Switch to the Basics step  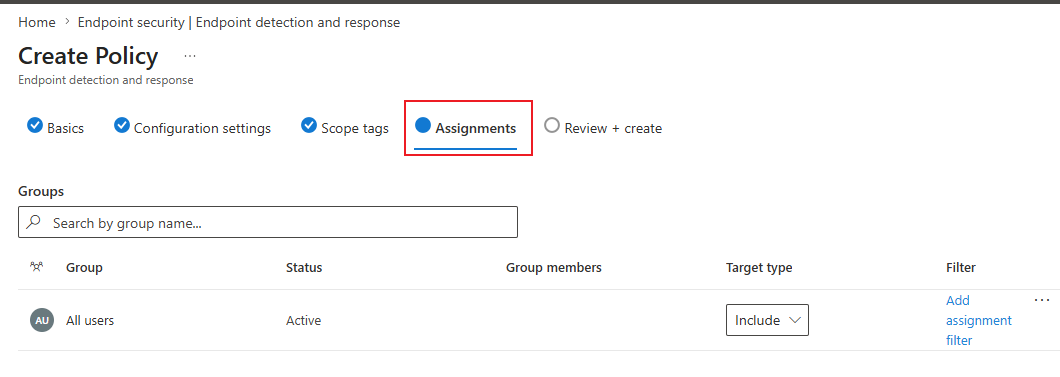[x=55, y=128]
